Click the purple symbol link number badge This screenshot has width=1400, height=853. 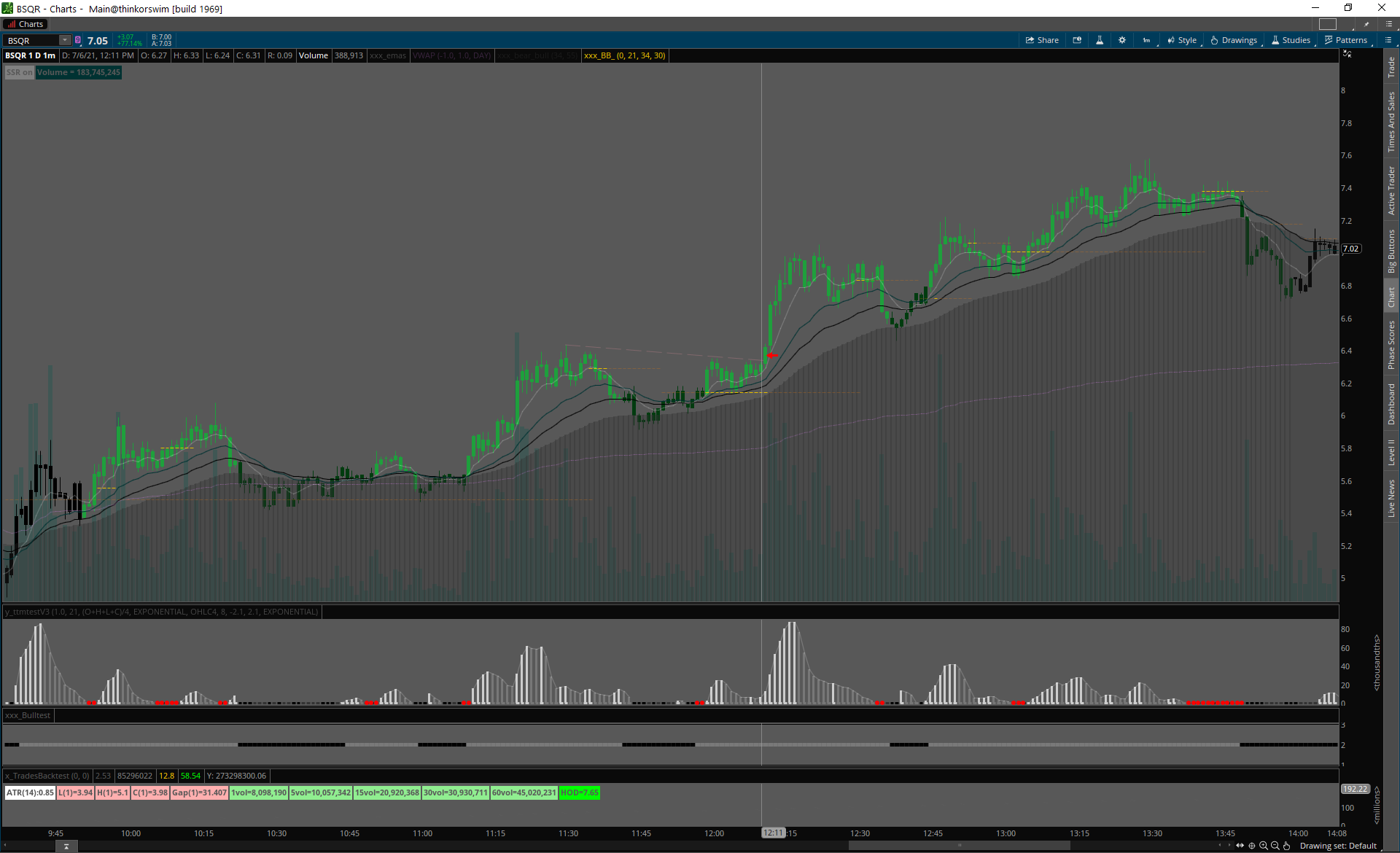click(78, 40)
